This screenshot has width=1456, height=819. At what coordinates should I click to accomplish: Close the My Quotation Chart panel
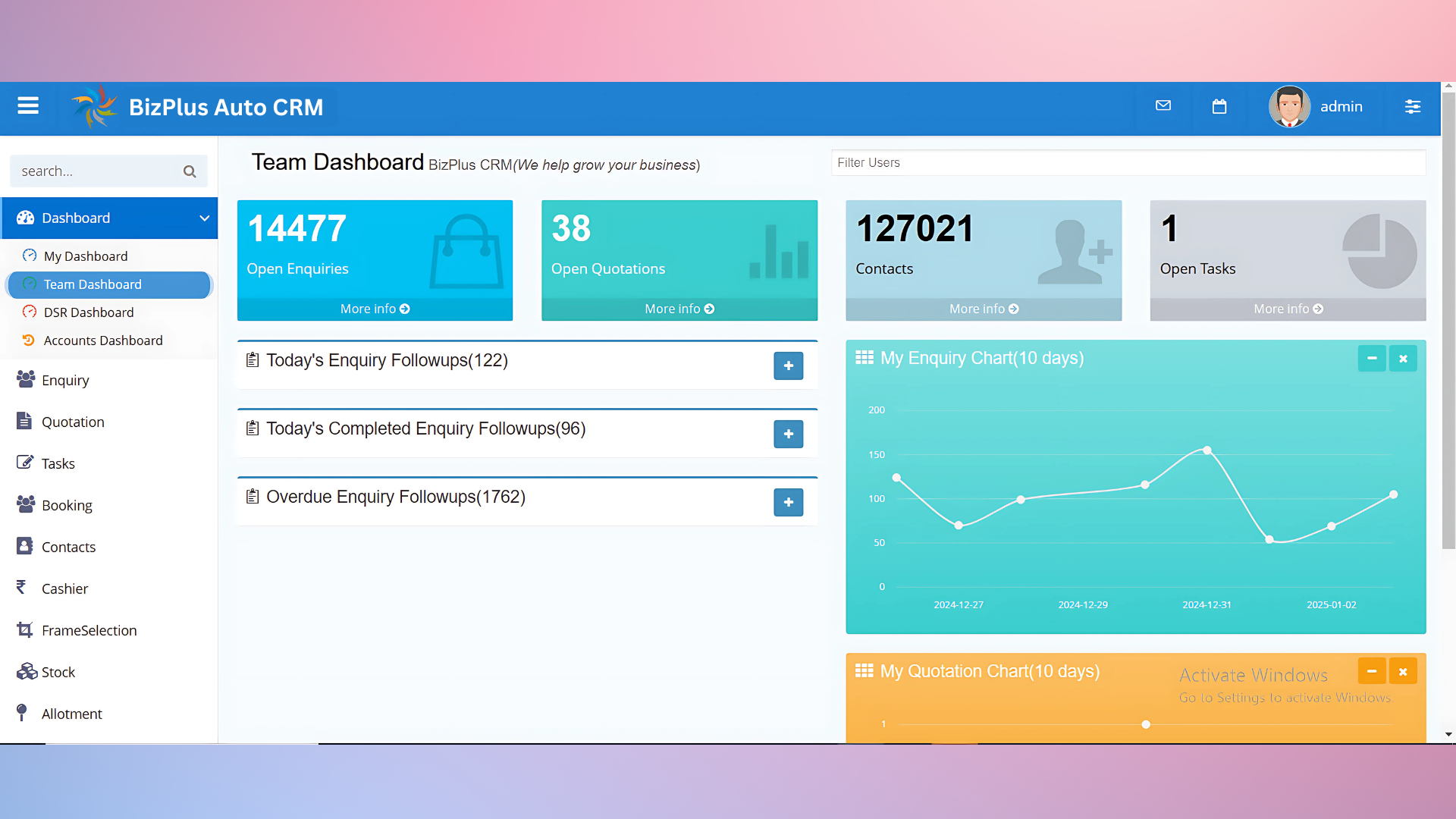pos(1403,671)
